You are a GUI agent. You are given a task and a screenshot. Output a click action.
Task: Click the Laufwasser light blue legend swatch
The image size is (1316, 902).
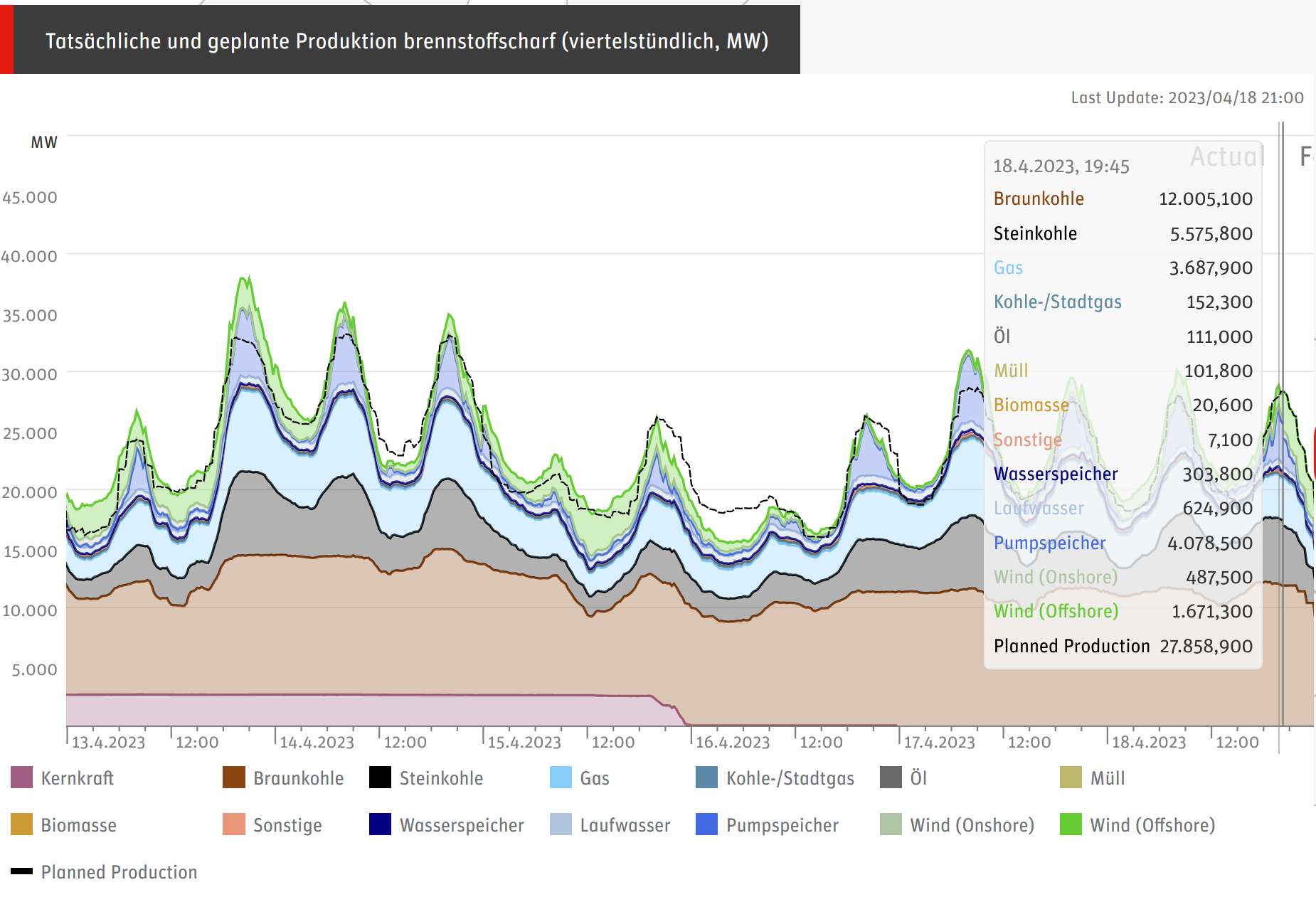tap(561, 824)
